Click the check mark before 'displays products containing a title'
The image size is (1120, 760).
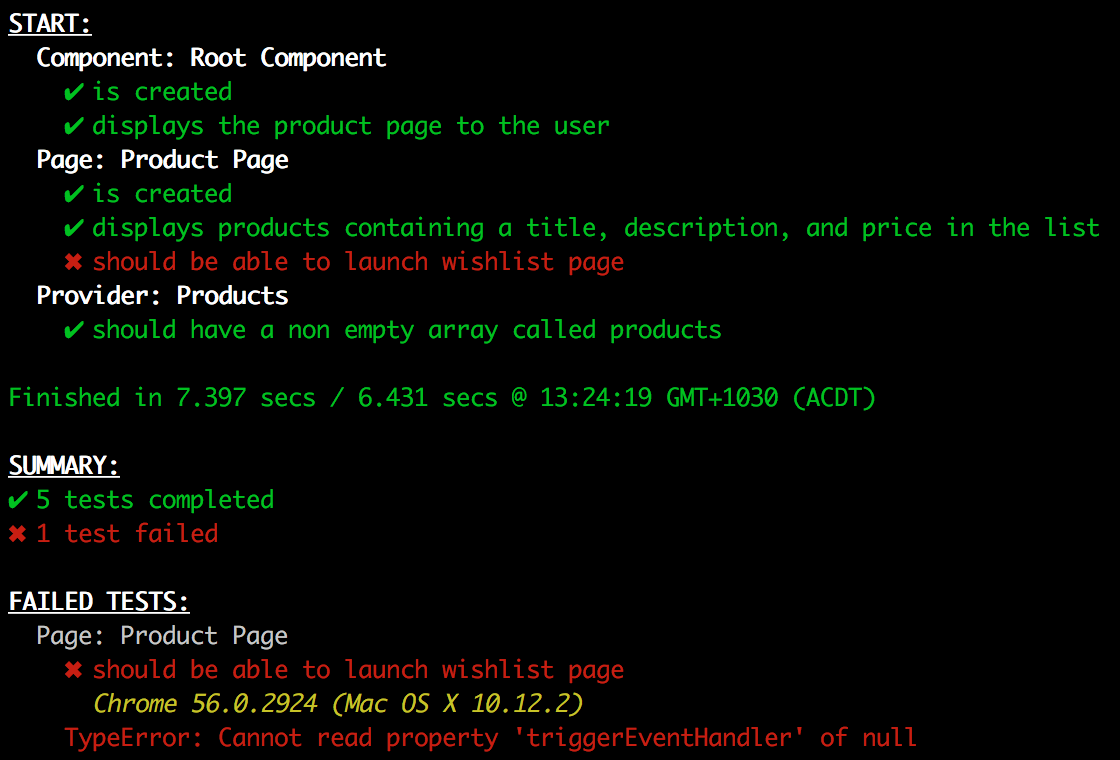74,229
